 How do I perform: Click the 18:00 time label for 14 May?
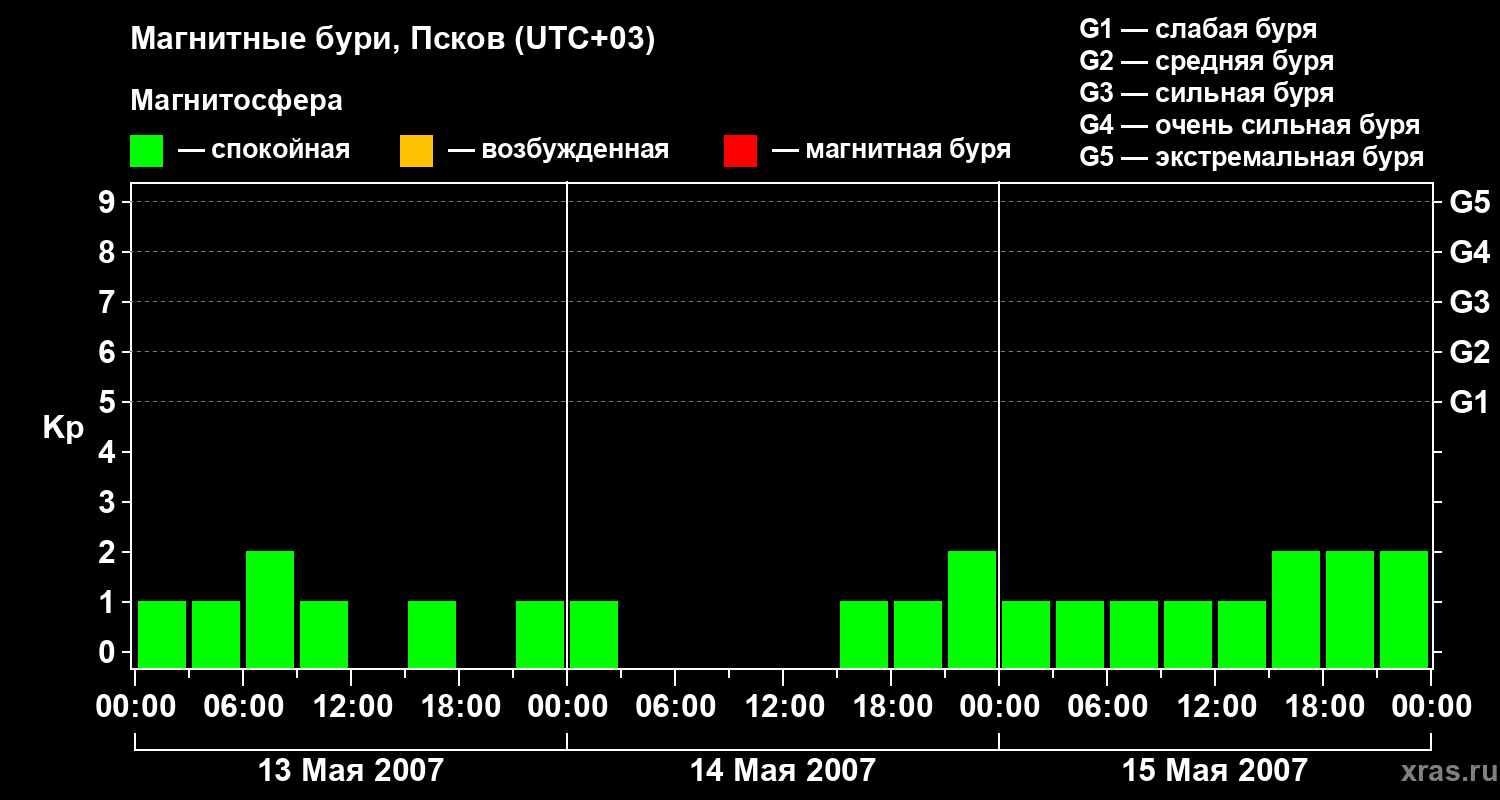(x=891, y=707)
